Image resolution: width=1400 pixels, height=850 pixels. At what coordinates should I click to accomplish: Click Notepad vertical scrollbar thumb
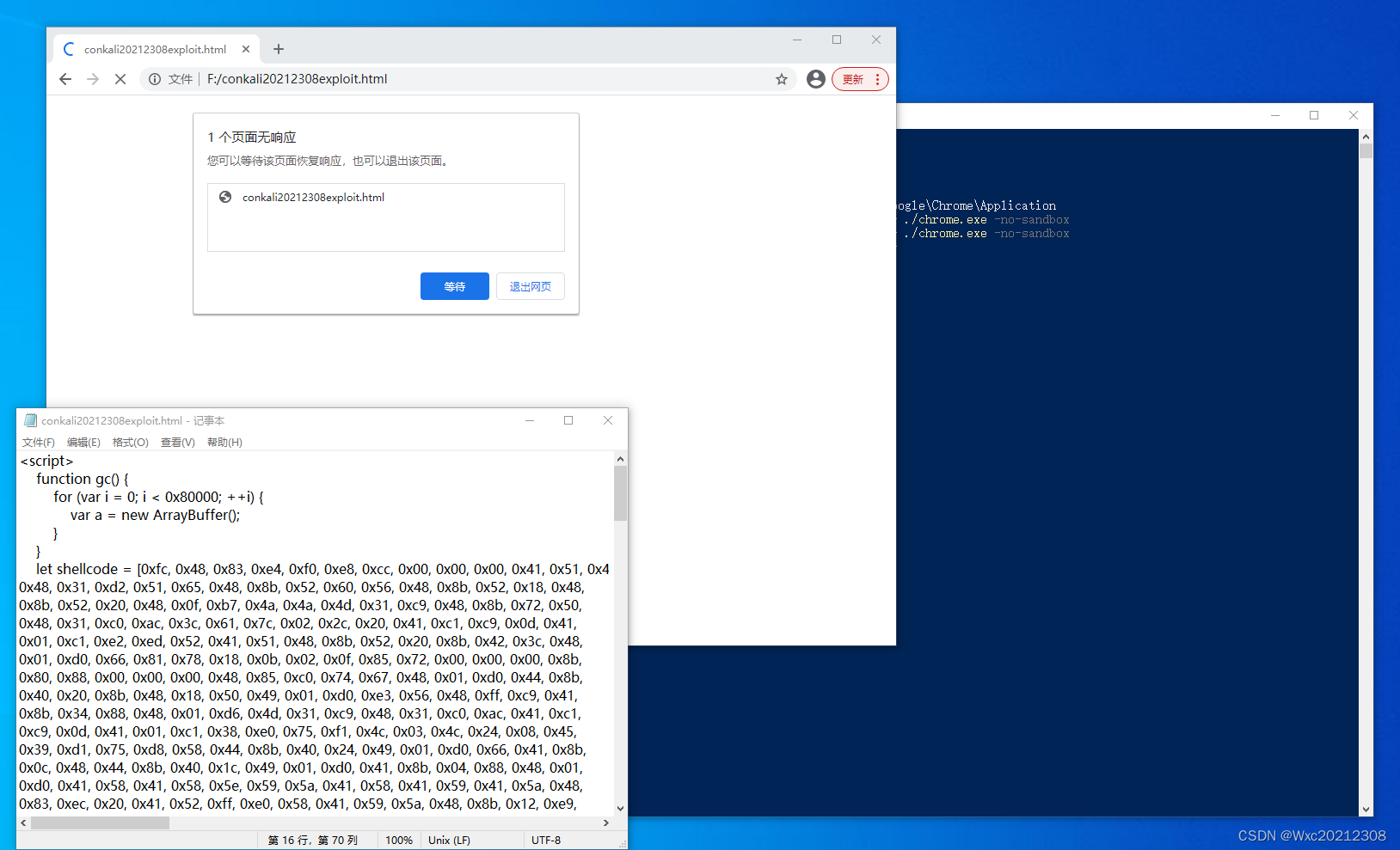point(620,493)
